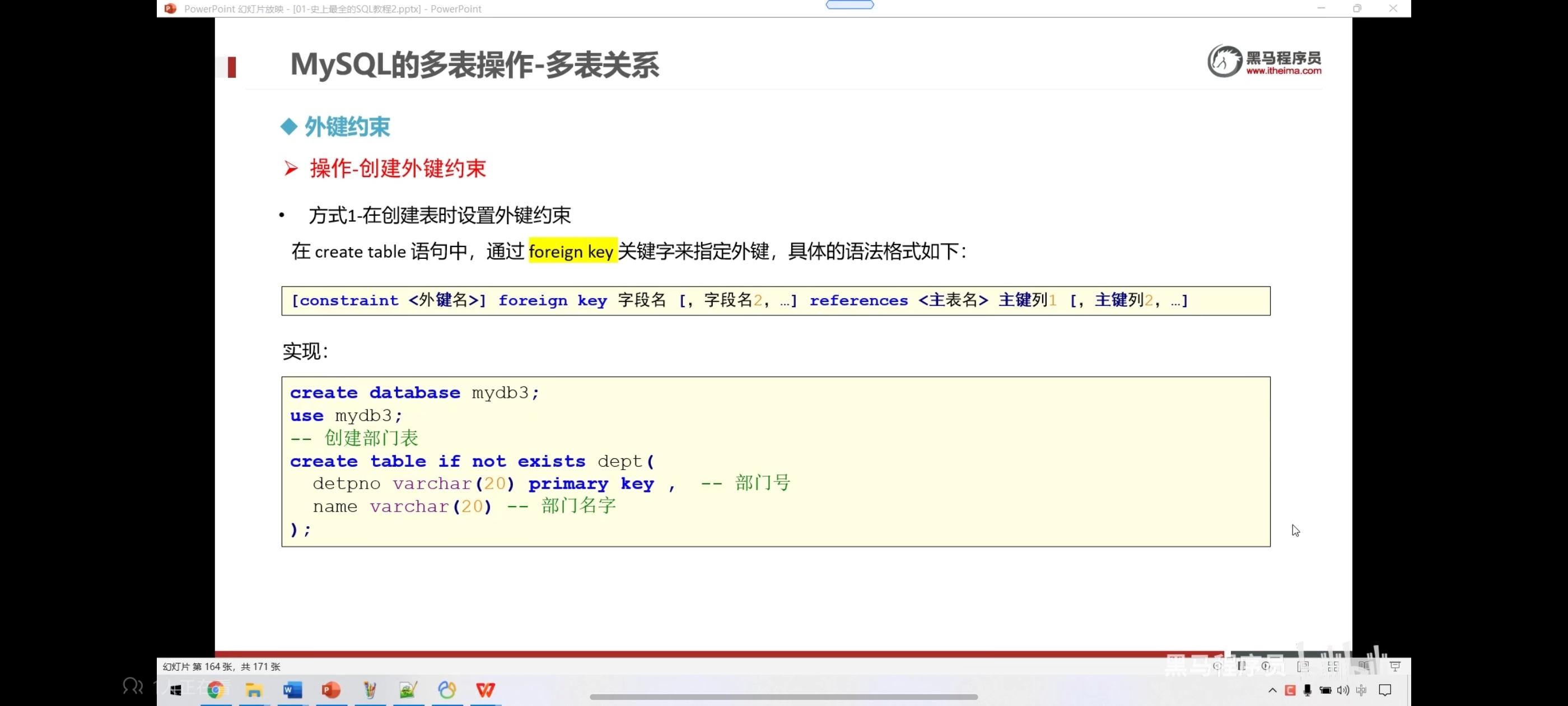Image resolution: width=1568 pixels, height=706 pixels.
Task: Open PowerPoint from the taskbar
Action: coord(331,690)
